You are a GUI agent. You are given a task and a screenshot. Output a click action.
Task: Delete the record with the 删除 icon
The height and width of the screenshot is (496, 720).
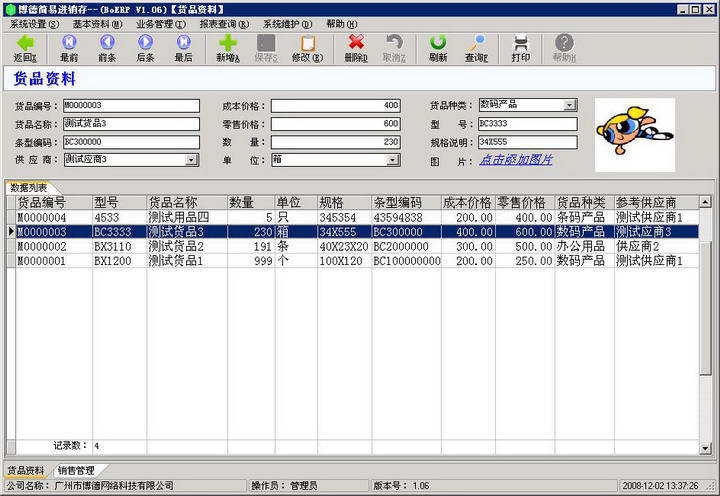tap(356, 47)
